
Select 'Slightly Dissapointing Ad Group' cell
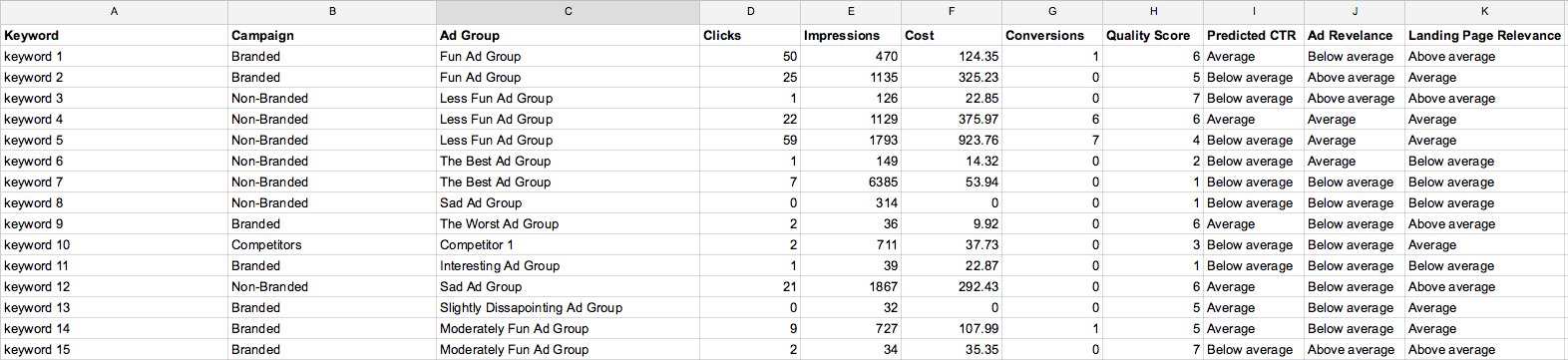point(568,307)
